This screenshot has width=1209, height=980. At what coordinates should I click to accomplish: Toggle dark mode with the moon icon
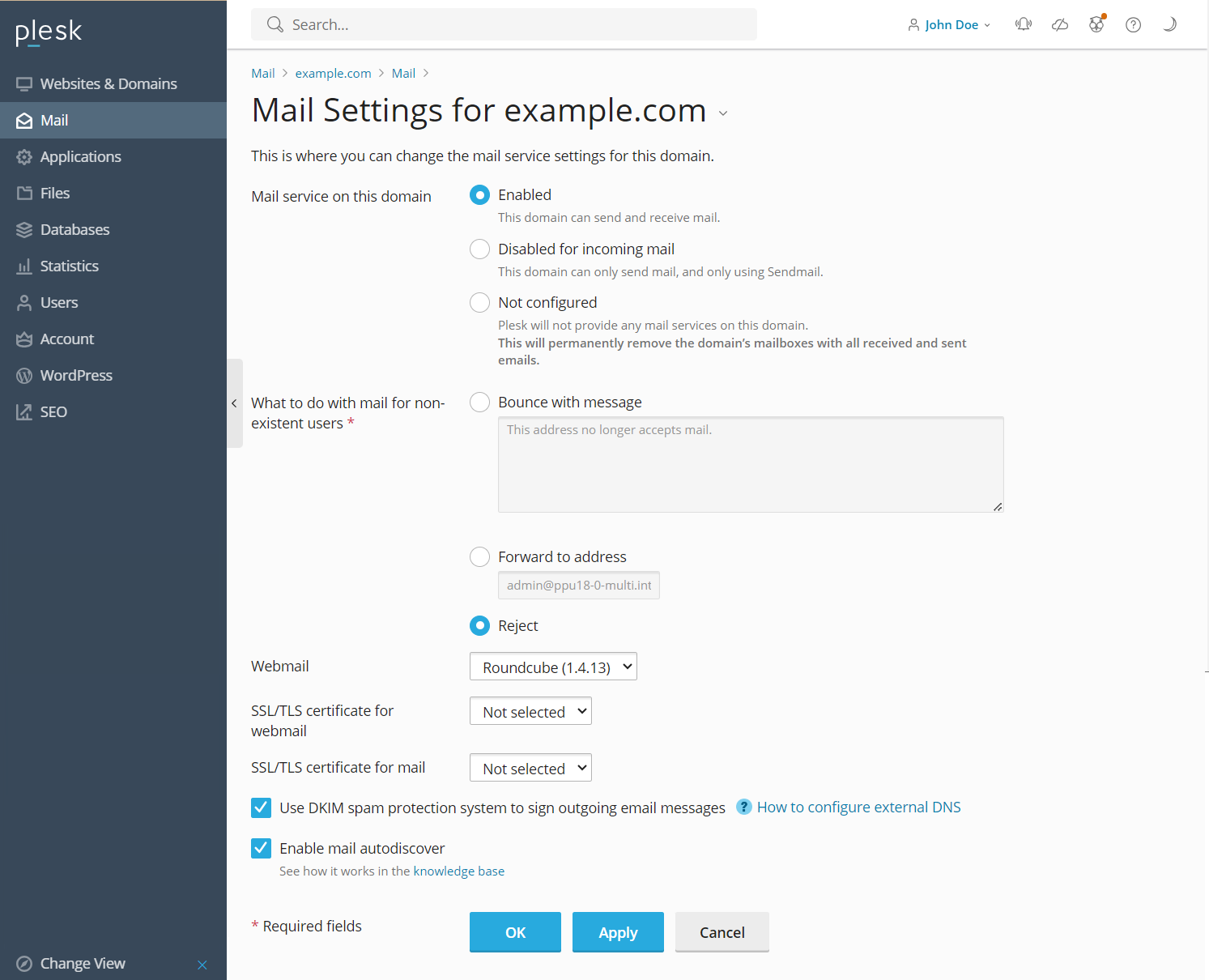1169,24
